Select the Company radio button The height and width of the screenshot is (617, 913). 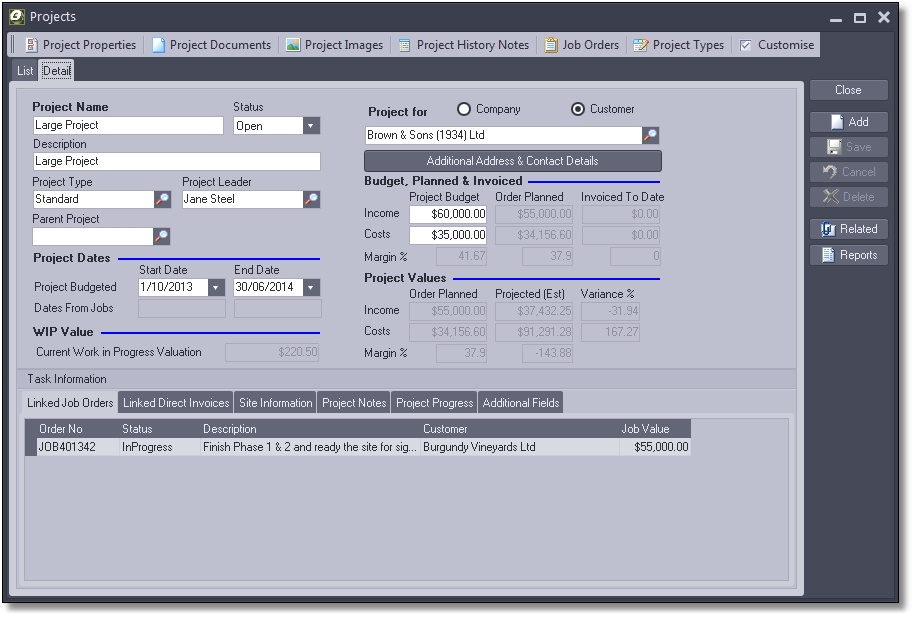tap(464, 109)
